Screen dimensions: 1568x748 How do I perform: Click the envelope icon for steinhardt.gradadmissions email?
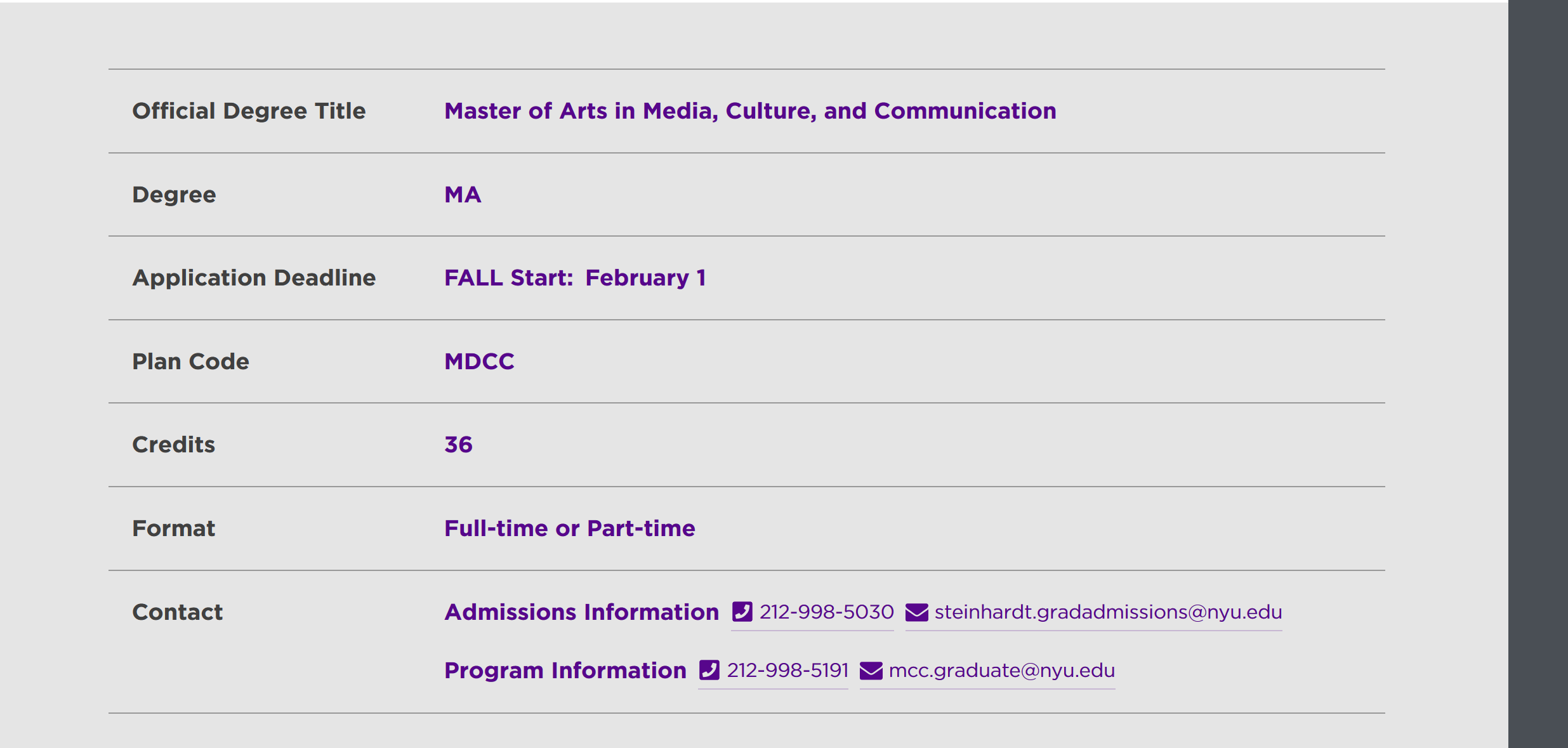click(916, 612)
